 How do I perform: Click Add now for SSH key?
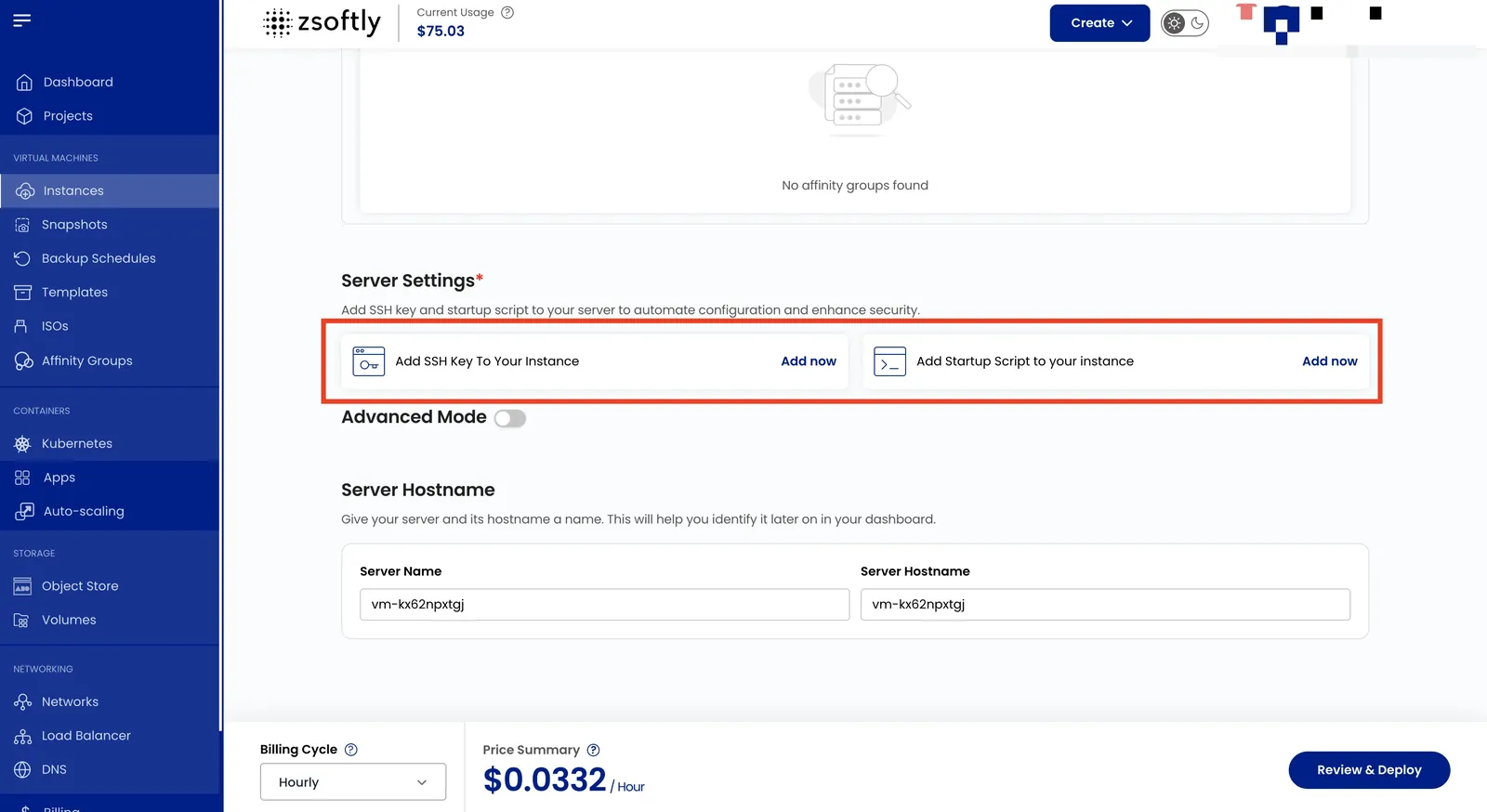809,361
